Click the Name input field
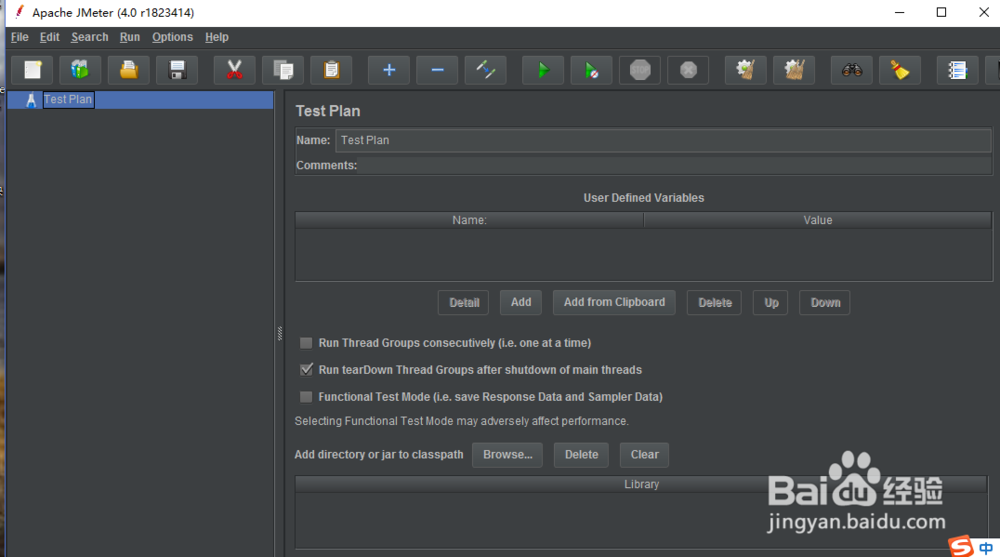 [663, 140]
